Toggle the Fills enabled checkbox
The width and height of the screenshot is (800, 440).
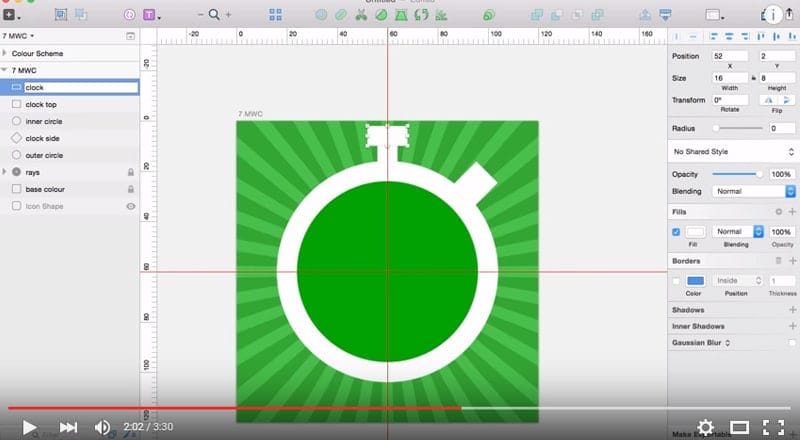tap(677, 231)
